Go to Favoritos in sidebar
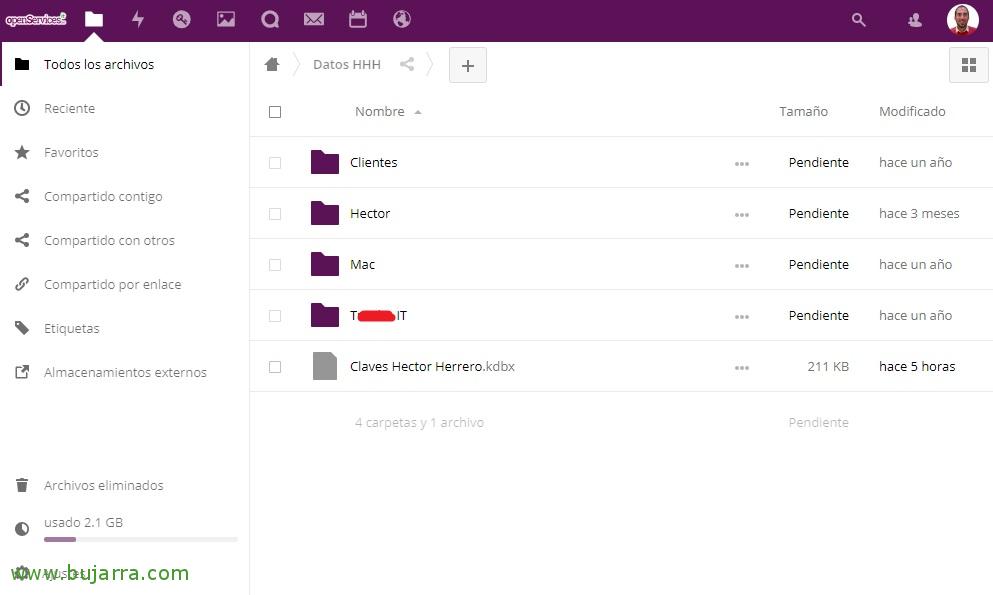This screenshot has width=993, height=595. click(71, 153)
